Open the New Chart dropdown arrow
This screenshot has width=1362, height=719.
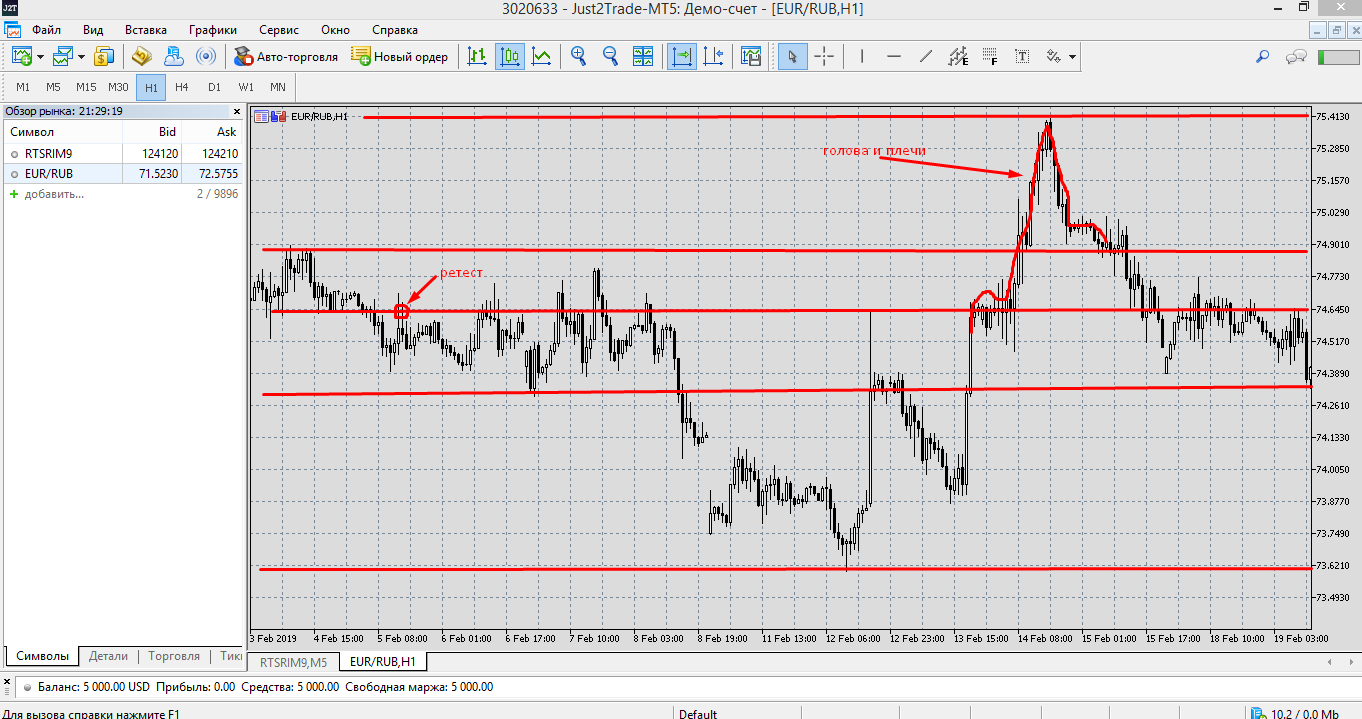point(40,57)
